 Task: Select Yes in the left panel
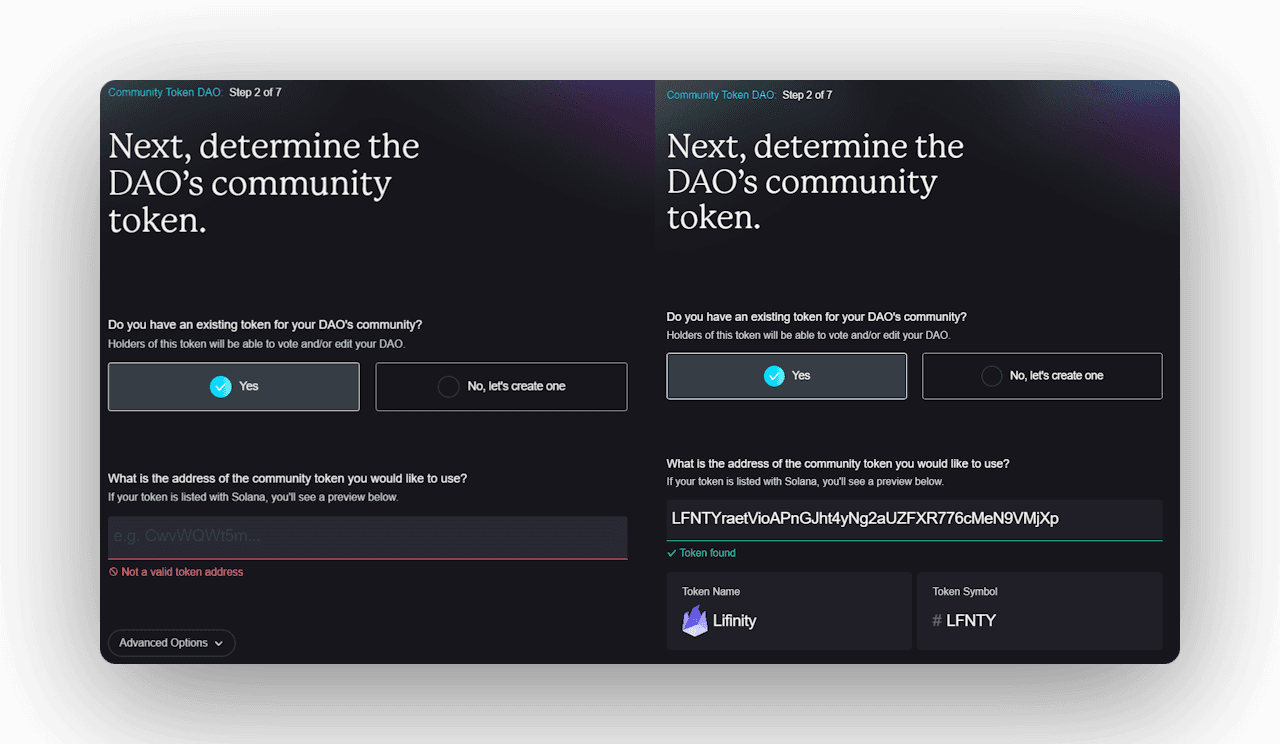coord(234,387)
